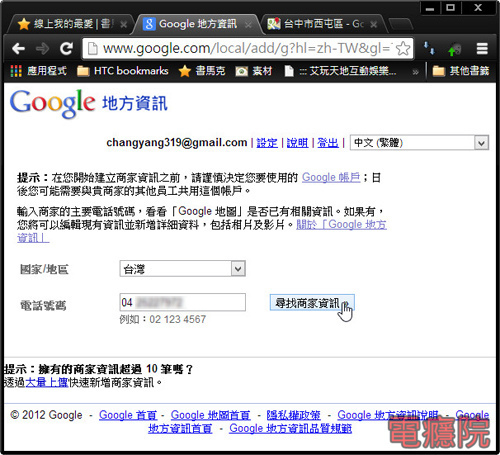
Task: Open the 大量上傳 link
Action: [x=47, y=382]
